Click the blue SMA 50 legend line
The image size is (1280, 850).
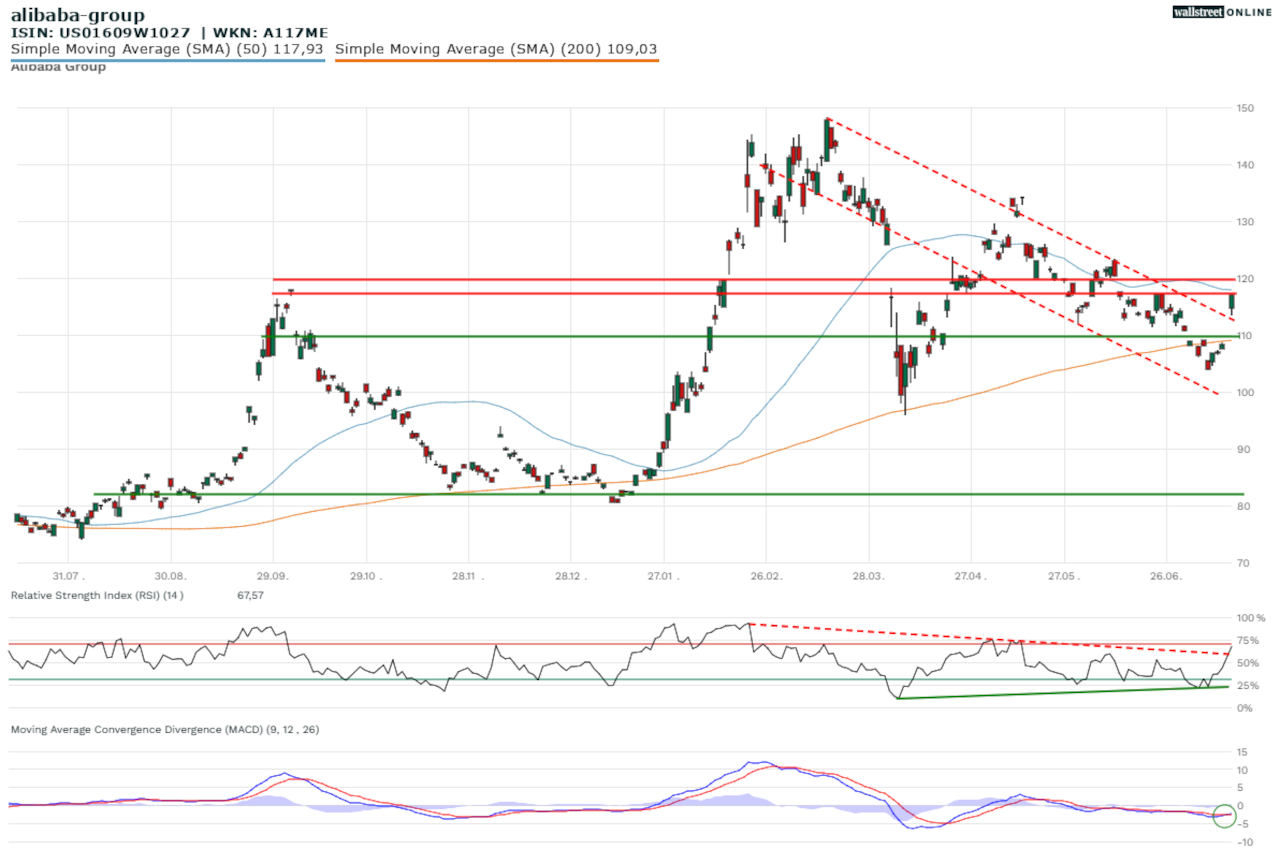tap(168, 60)
